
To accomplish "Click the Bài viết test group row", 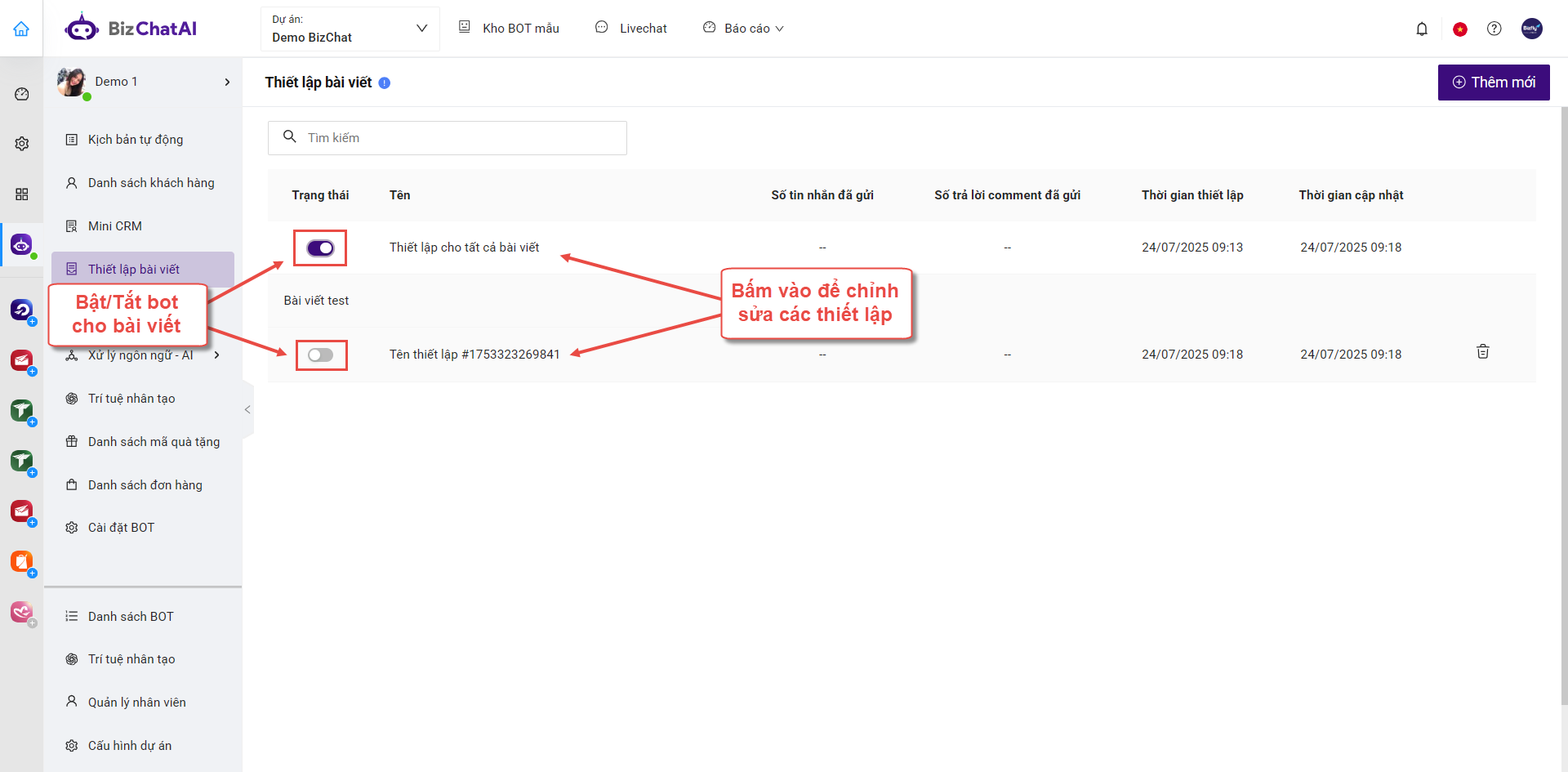I will pyautogui.click(x=902, y=301).
